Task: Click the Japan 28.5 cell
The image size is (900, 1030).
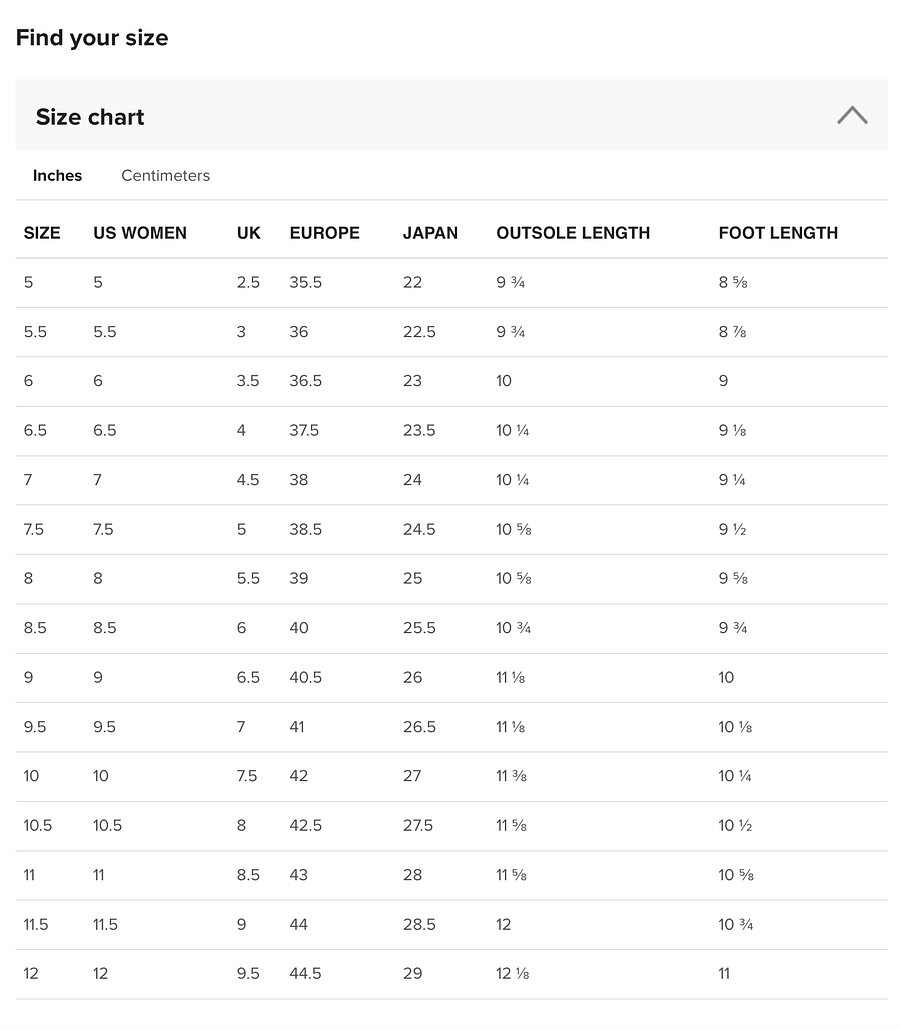Action: [x=419, y=924]
